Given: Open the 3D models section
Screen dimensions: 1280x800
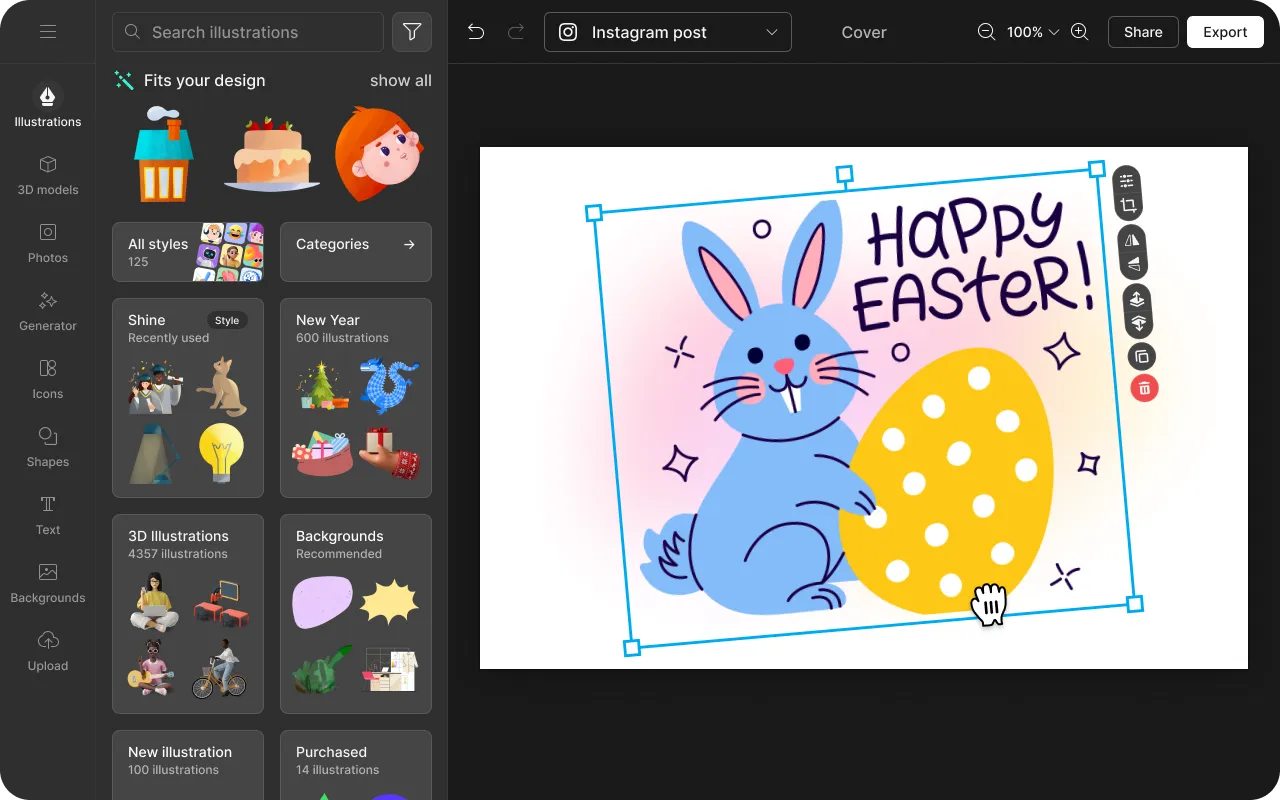Looking at the screenshot, I should pyautogui.click(x=47, y=174).
